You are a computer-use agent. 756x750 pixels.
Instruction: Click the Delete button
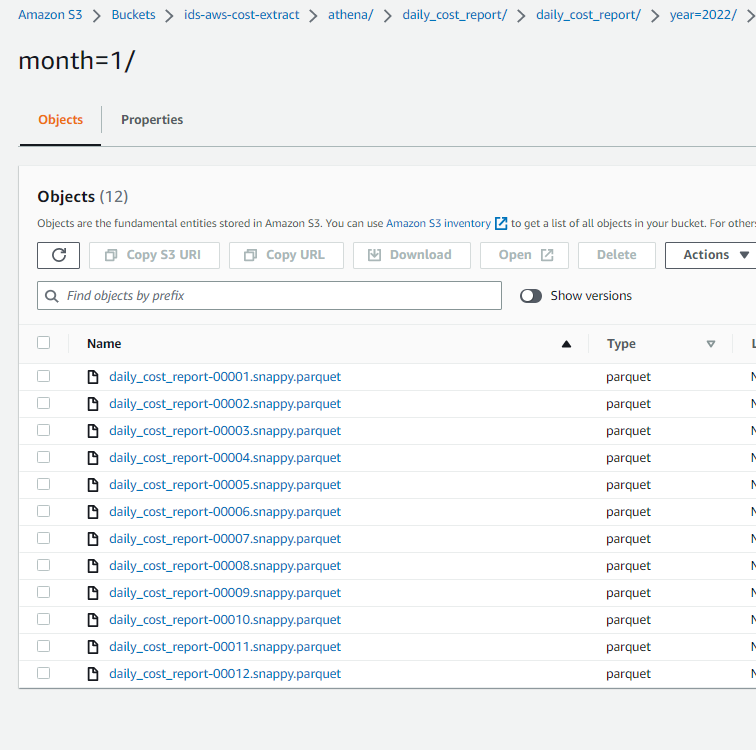(617, 255)
